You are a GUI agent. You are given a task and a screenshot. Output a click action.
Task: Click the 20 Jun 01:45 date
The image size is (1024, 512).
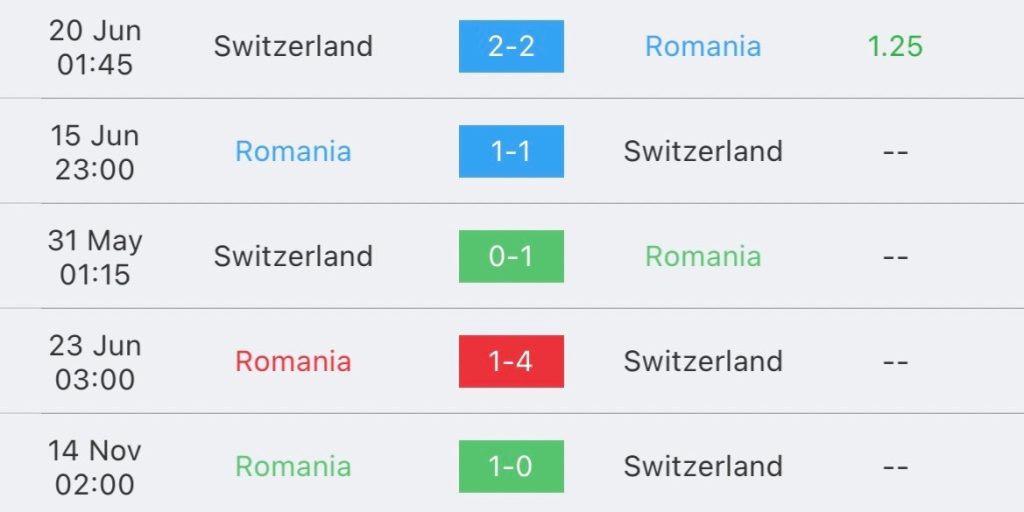(x=95, y=47)
